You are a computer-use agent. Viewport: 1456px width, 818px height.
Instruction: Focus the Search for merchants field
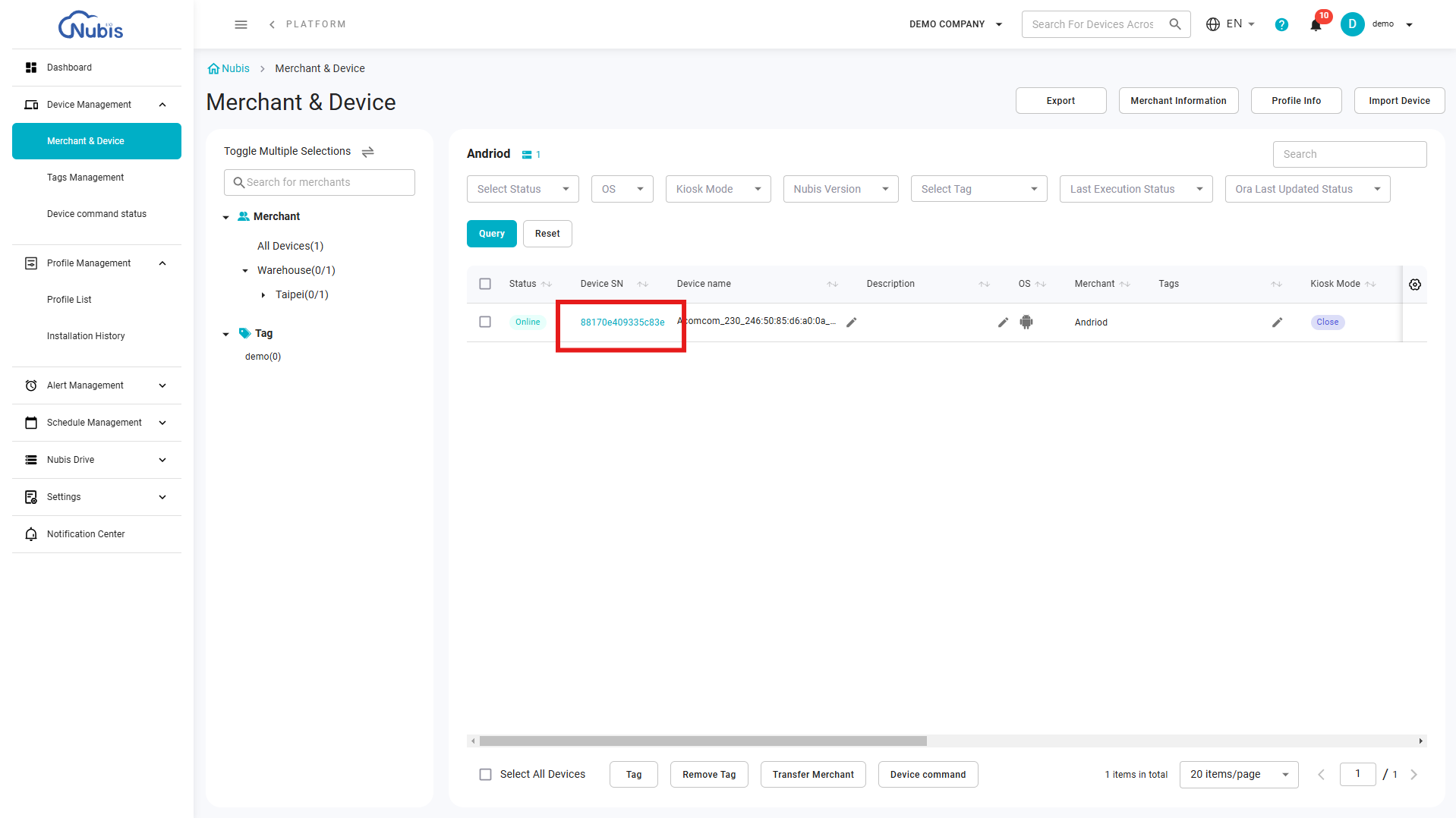pyautogui.click(x=320, y=182)
